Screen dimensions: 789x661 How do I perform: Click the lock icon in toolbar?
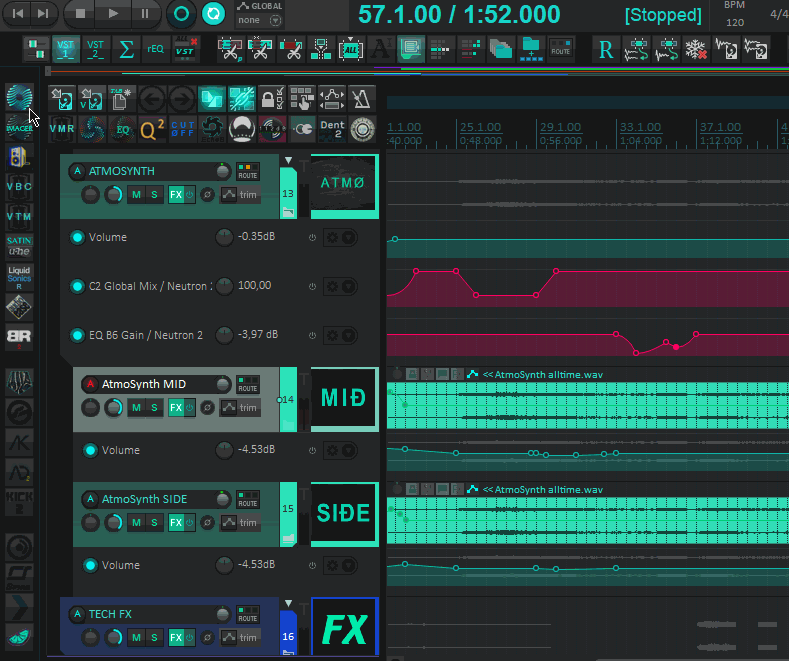click(x=271, y=98)
